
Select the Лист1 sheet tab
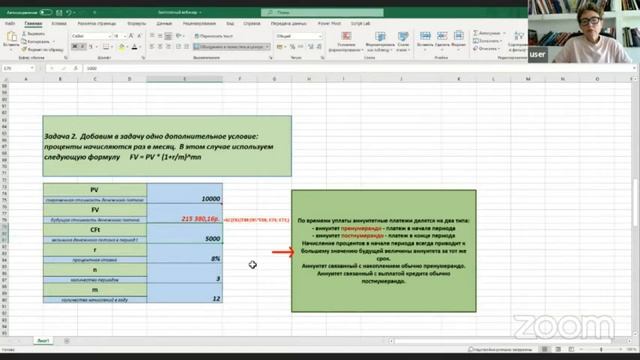[43, 340]
